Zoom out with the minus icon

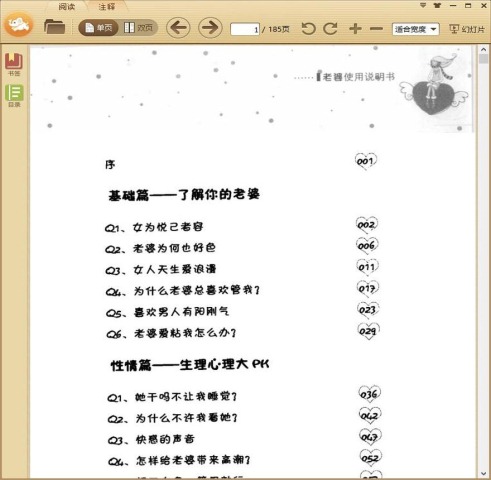[376, 29]
